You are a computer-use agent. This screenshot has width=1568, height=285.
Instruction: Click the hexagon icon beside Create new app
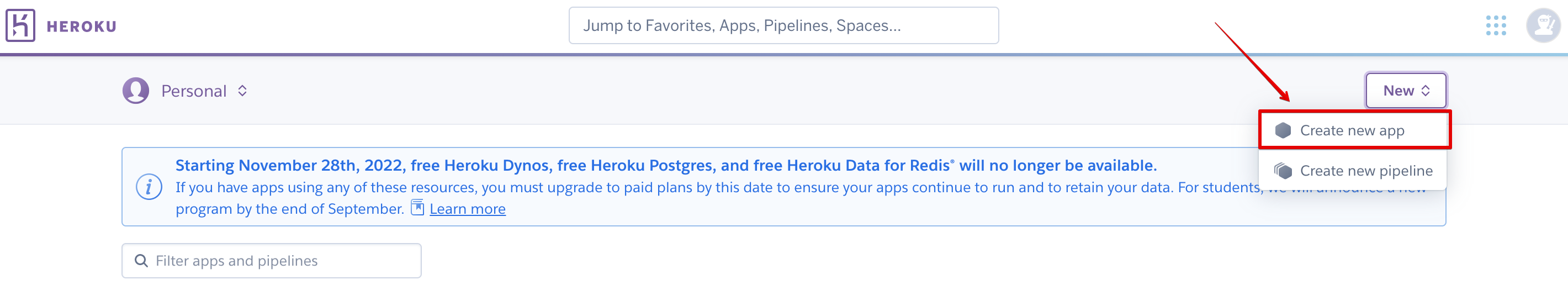[1283, 130]
